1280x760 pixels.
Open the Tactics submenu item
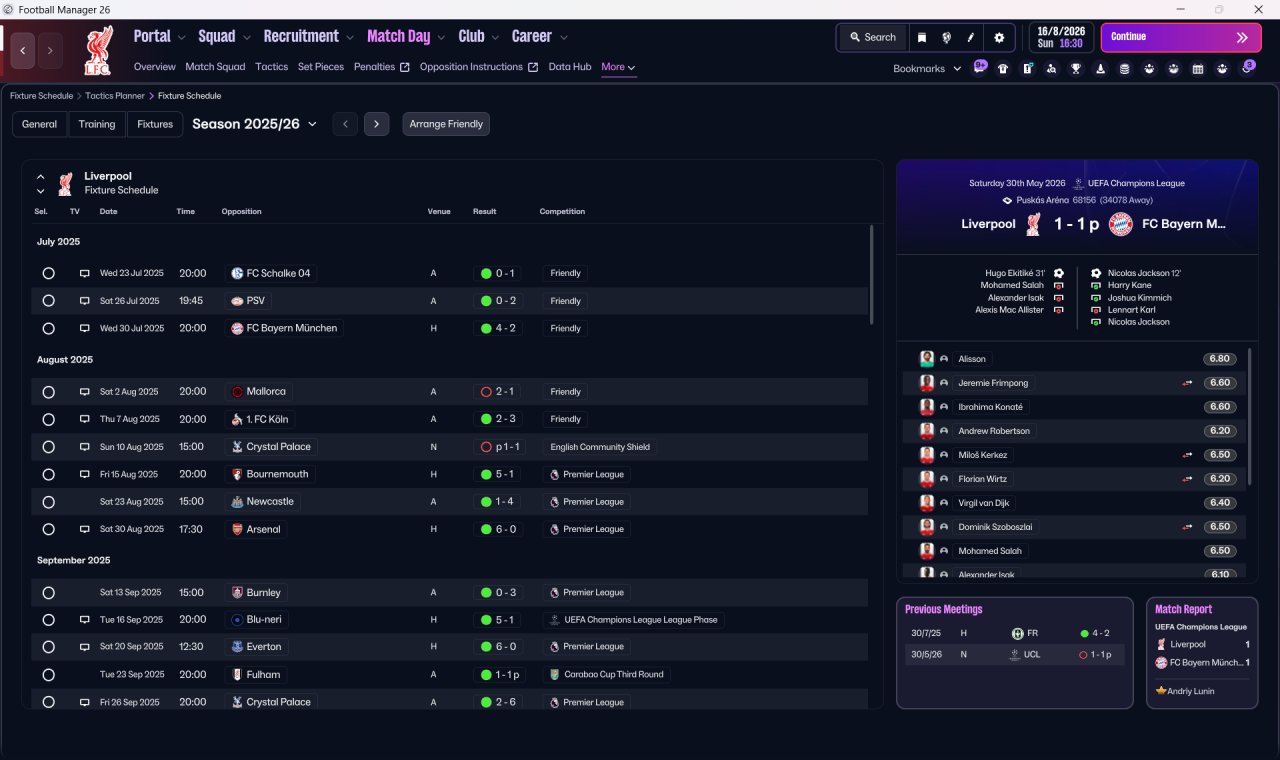click(271, 67)
